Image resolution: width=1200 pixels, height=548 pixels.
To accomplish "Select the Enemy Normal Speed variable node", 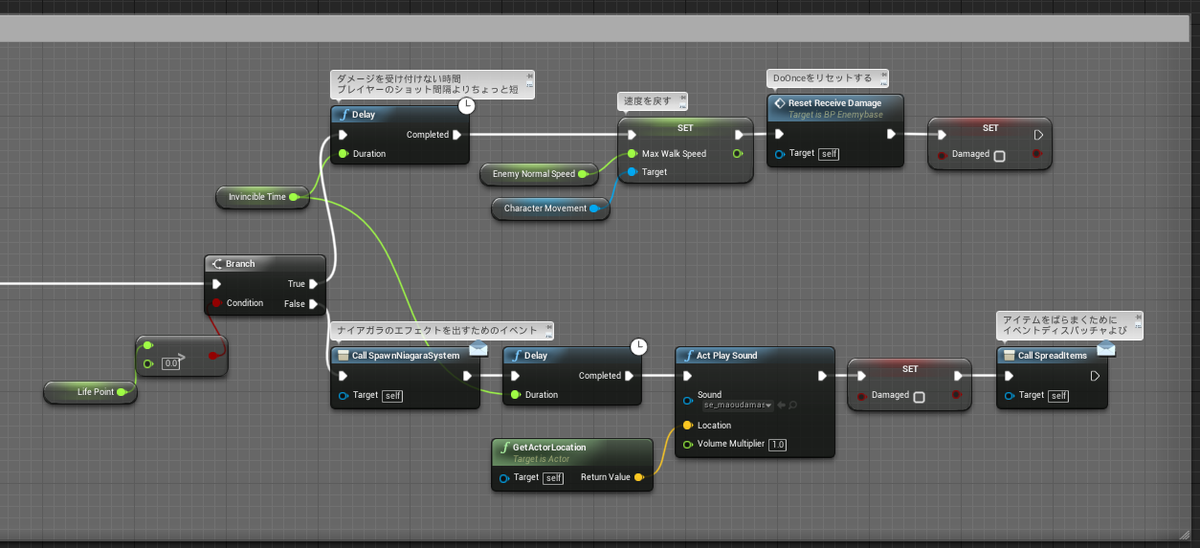I will tap(539, 174).
